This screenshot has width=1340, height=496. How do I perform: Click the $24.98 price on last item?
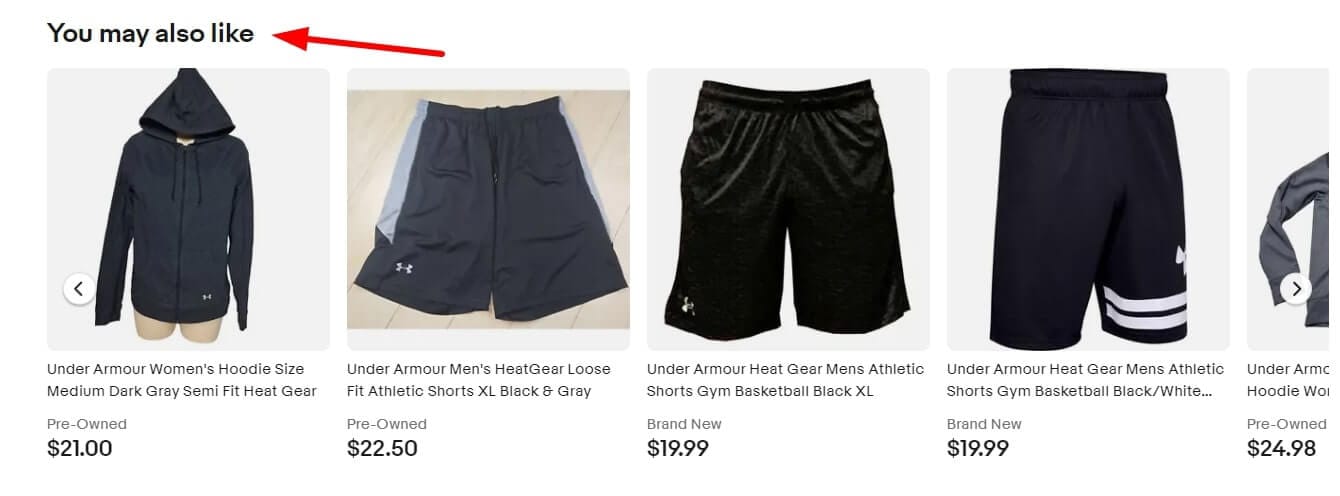pyautogui.click(x=1282, y=448)
